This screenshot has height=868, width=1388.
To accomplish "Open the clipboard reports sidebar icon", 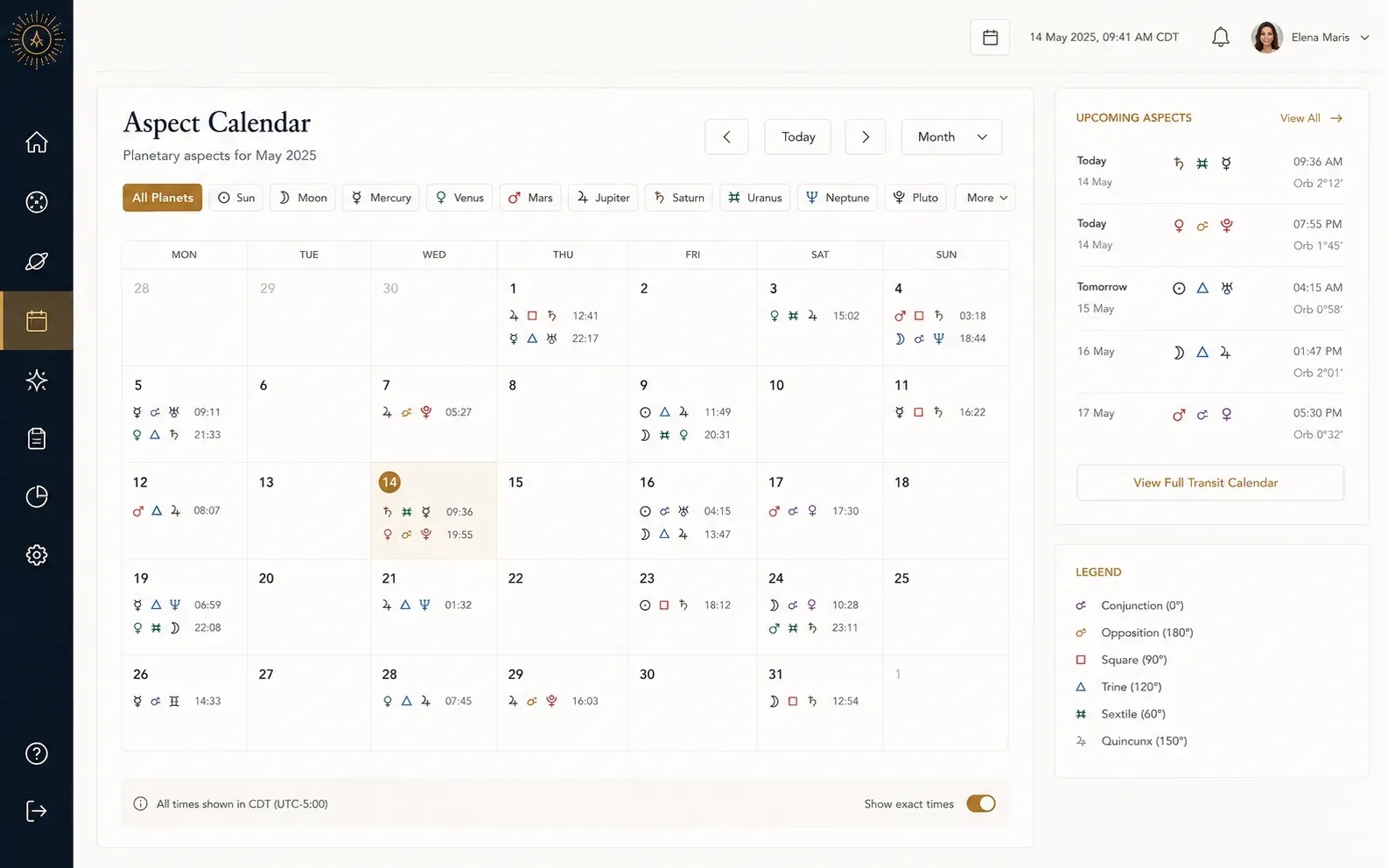I will (x=37, y=438).
